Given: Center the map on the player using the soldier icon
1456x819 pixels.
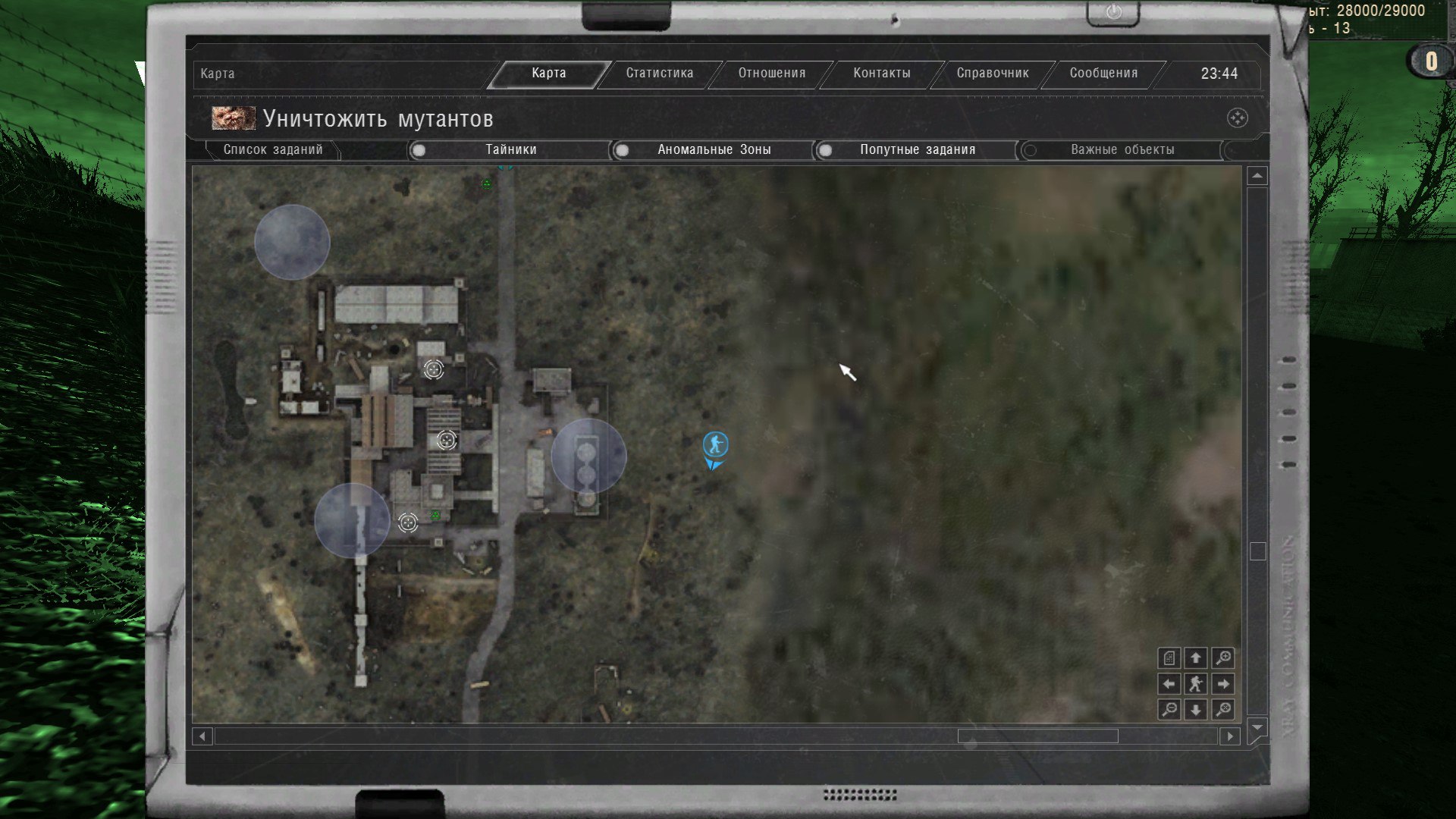Looking at the screenshot, I should (x=1196, y=684).
